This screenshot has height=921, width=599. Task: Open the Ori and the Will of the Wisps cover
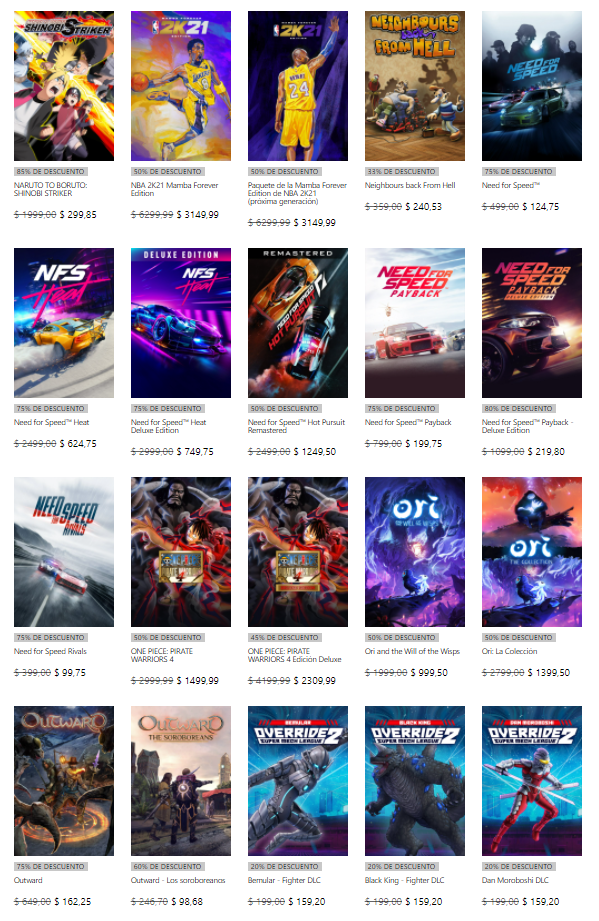pyautogui.click(x=415, y=552)
